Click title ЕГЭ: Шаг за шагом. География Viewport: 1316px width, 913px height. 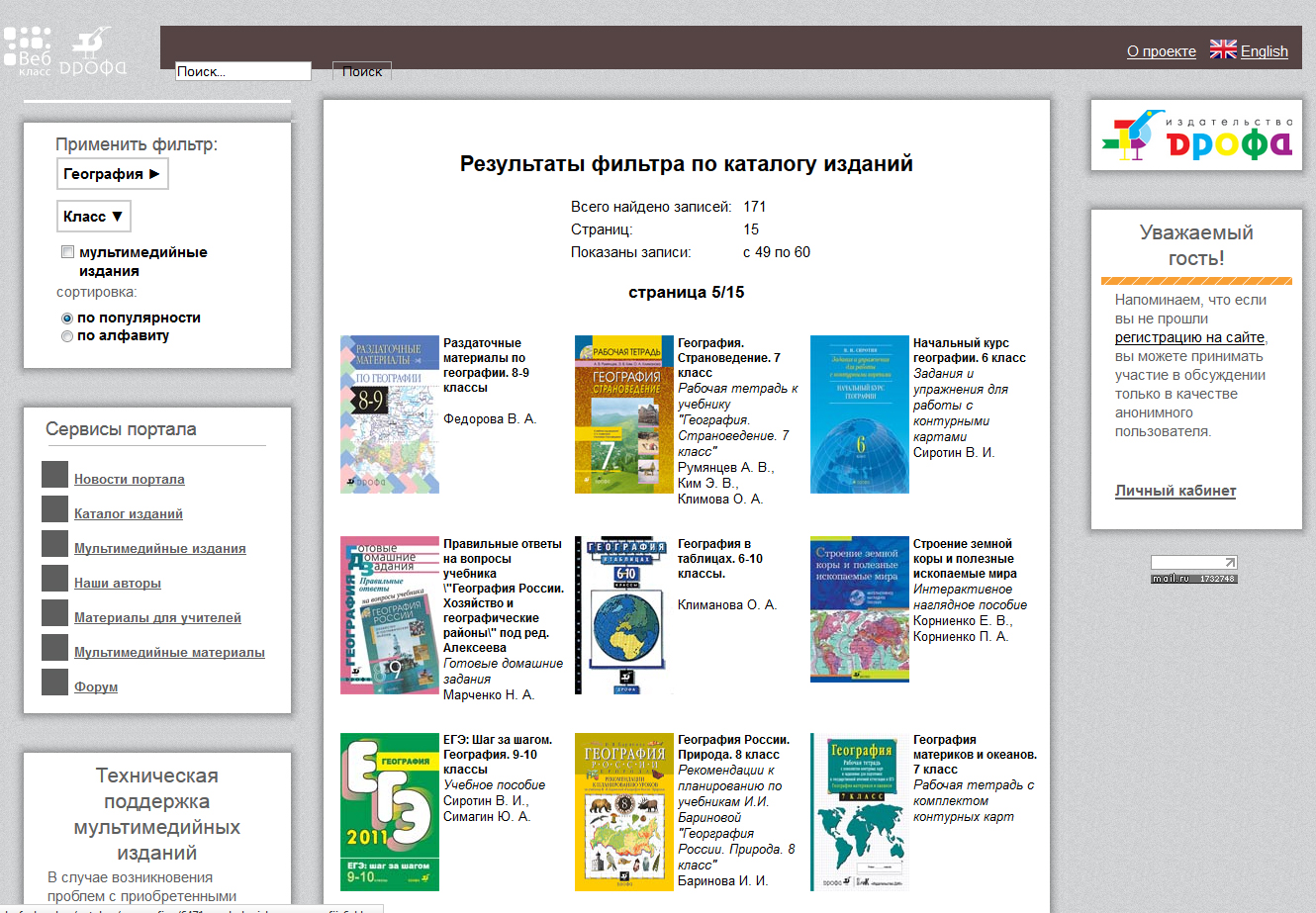tap(498, 755)
